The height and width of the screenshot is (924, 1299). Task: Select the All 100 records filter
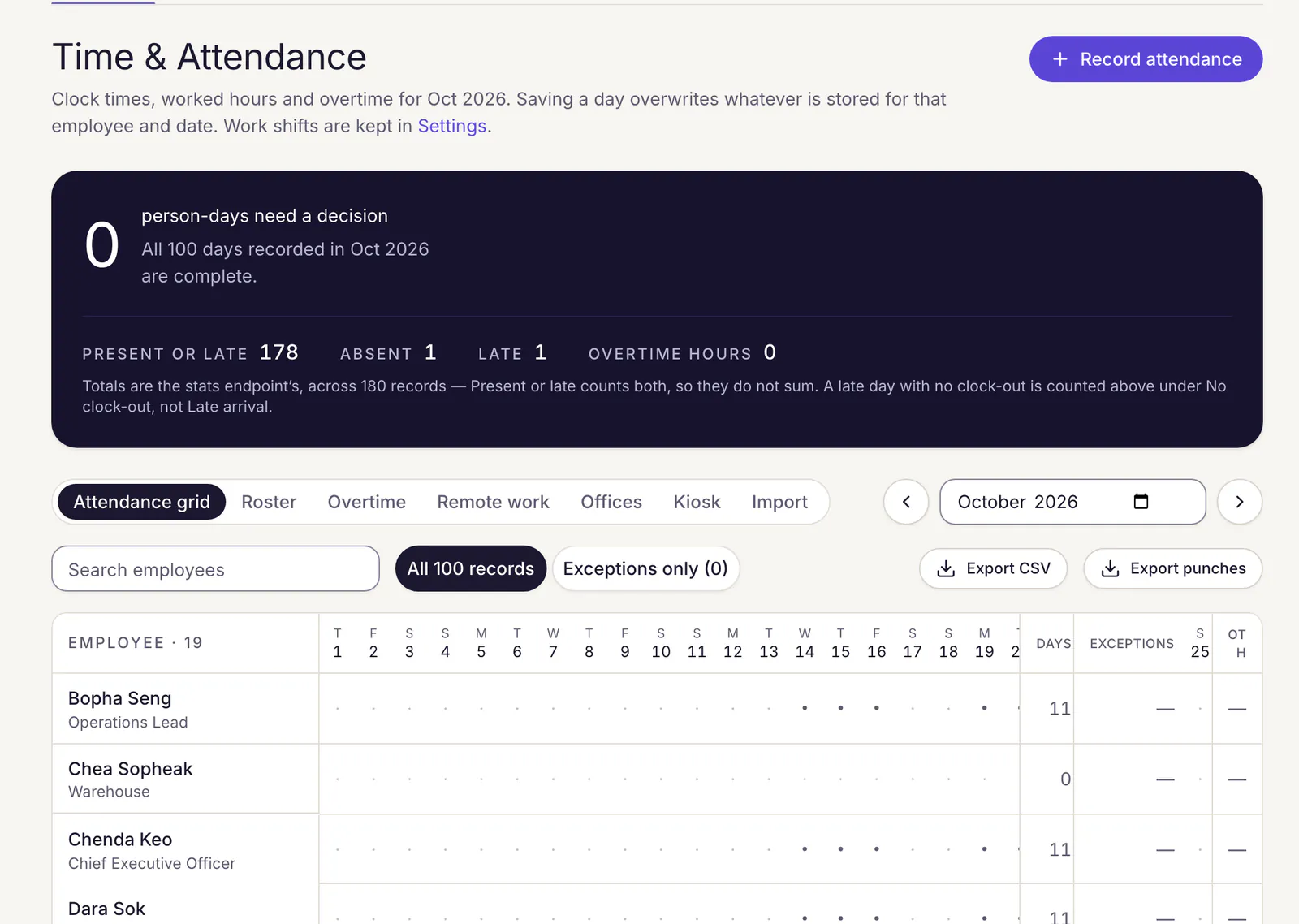[471, 568]
